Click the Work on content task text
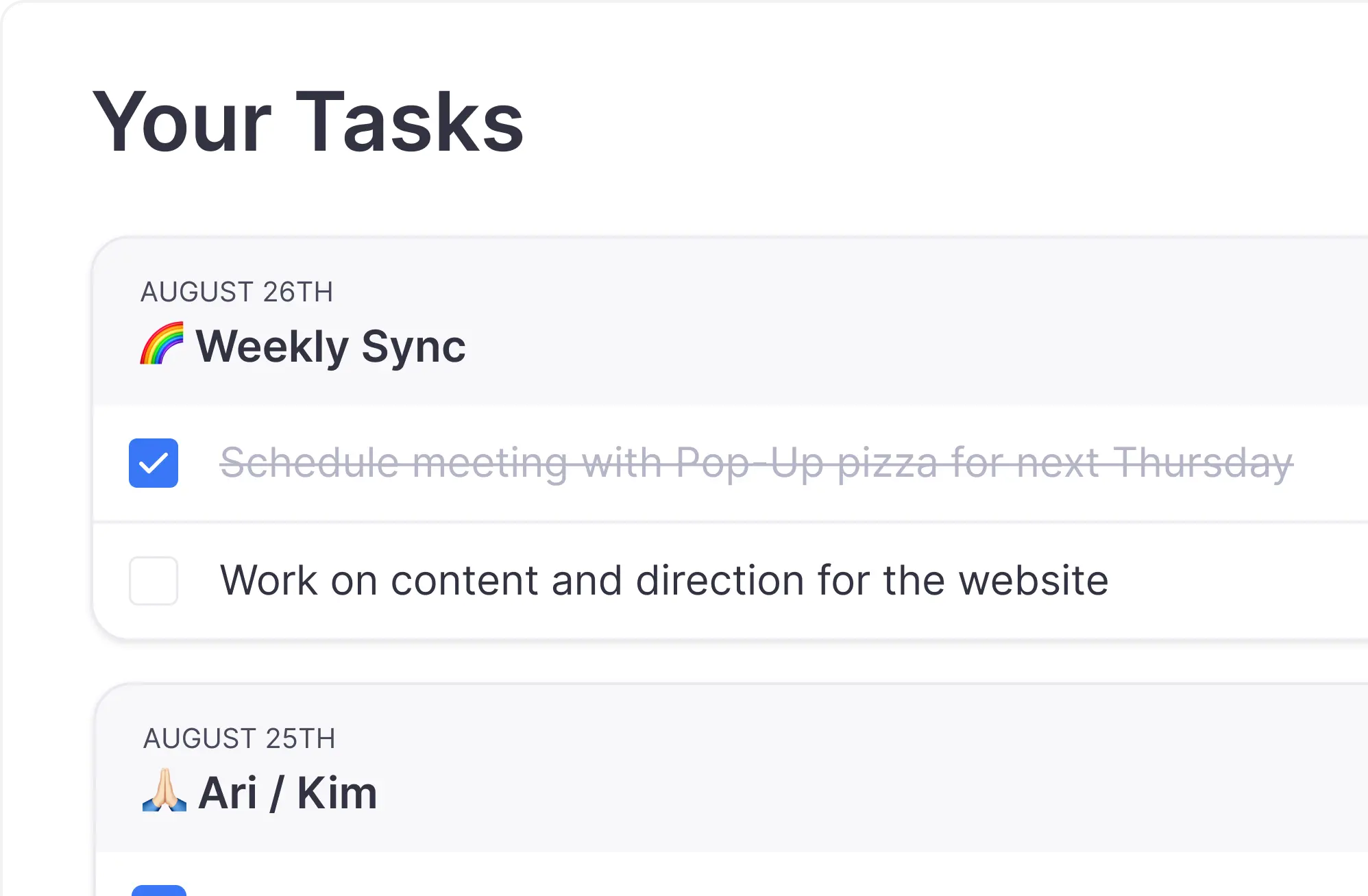Screen dimensions: 1368x896 point(664,581)
